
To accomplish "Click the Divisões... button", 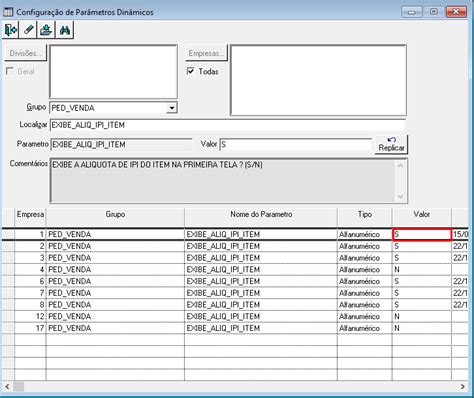I will [25, 53].
